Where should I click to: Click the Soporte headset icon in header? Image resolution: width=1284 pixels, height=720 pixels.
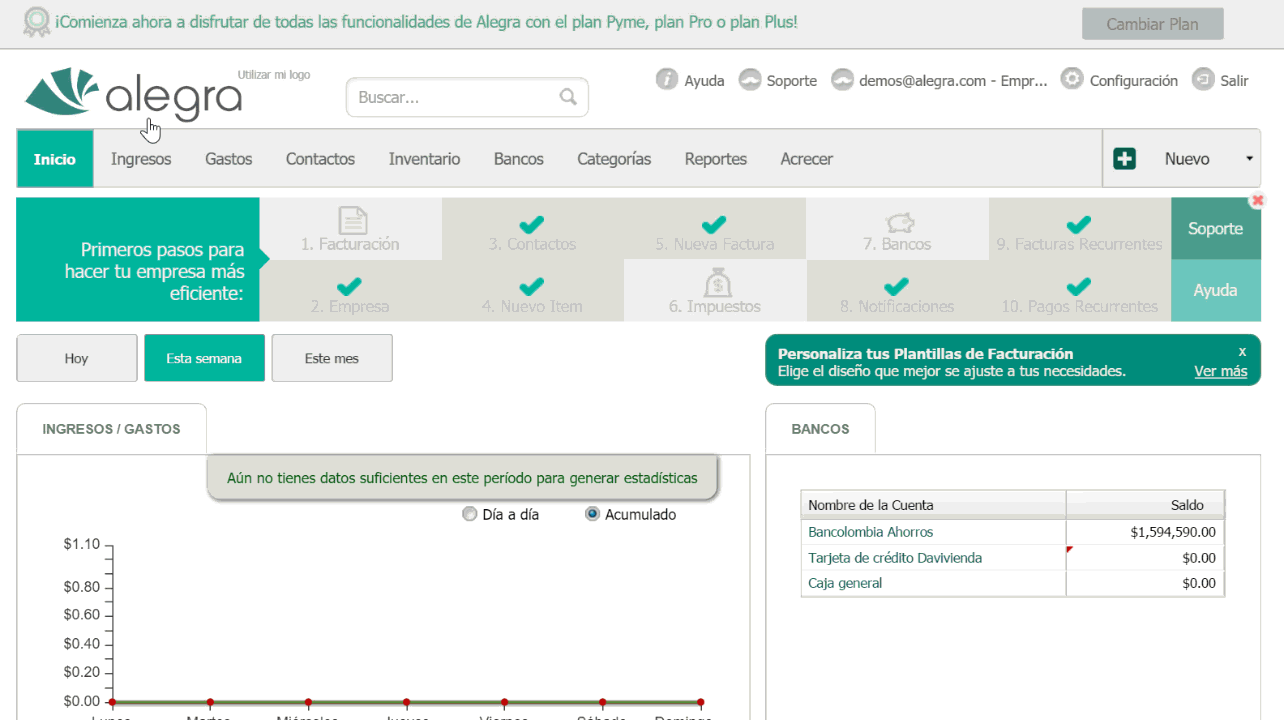[749, 79]
